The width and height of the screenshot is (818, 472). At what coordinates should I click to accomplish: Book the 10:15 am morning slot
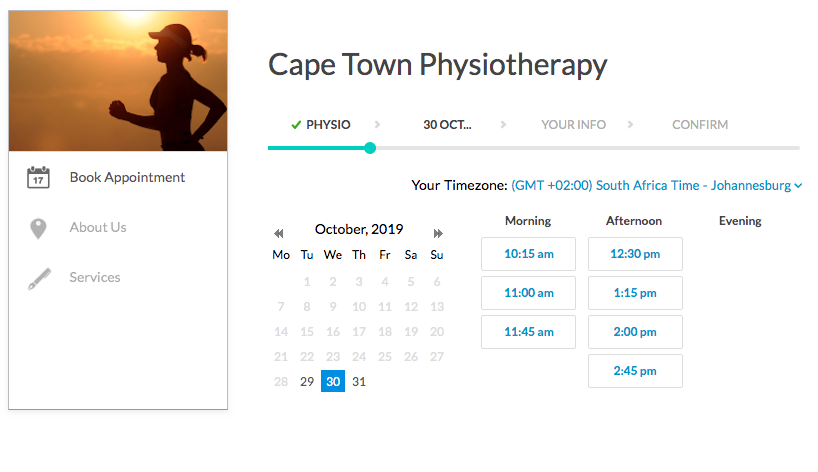point(528,254)
